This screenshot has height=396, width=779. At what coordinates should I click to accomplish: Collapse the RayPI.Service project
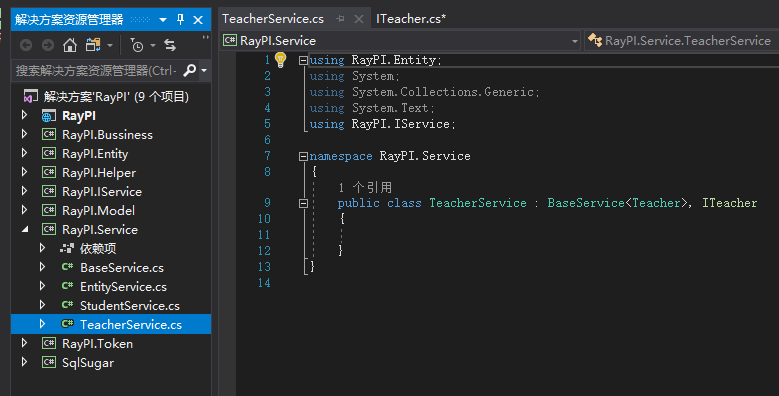click(25, 230)
